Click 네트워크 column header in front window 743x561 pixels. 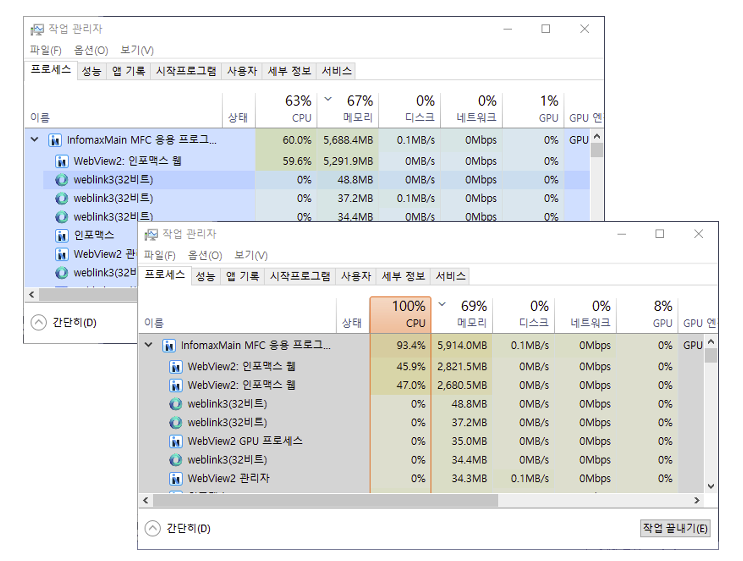coord(586,315)
